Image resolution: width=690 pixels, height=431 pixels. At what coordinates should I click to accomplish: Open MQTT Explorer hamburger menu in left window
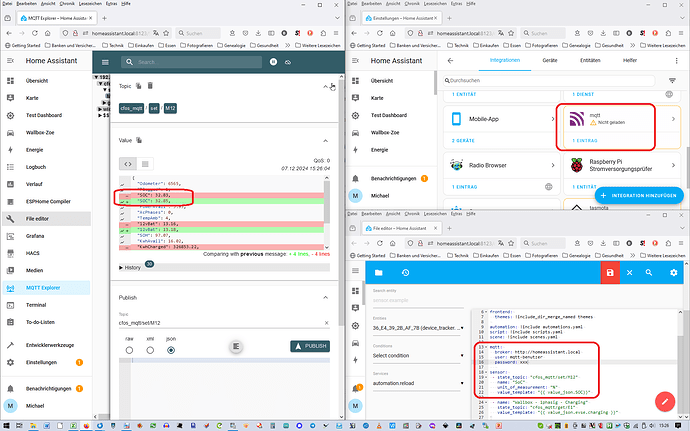[x=105, y=62]
